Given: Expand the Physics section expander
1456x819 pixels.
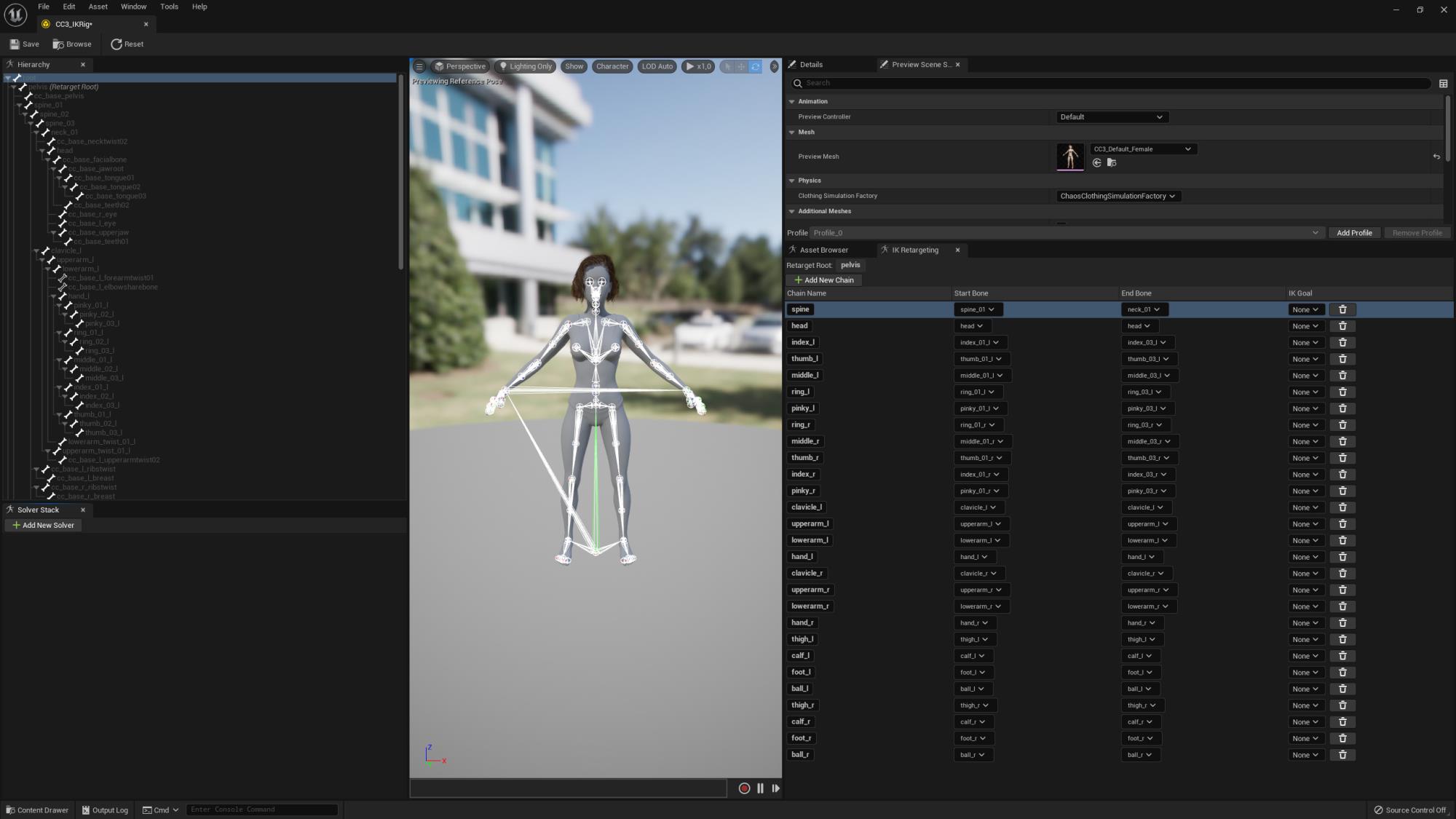Looking at the screenshot, I should [x=793, y=180].
